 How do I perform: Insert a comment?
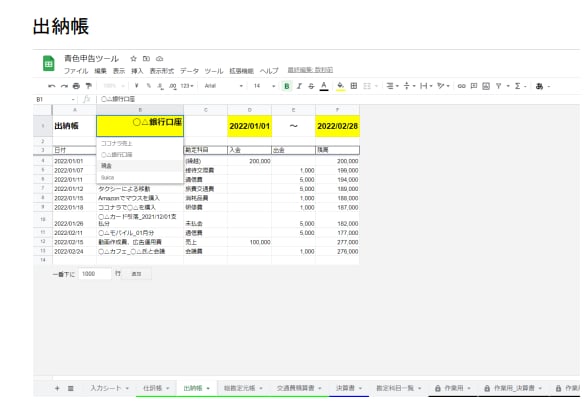click(474, 86)
